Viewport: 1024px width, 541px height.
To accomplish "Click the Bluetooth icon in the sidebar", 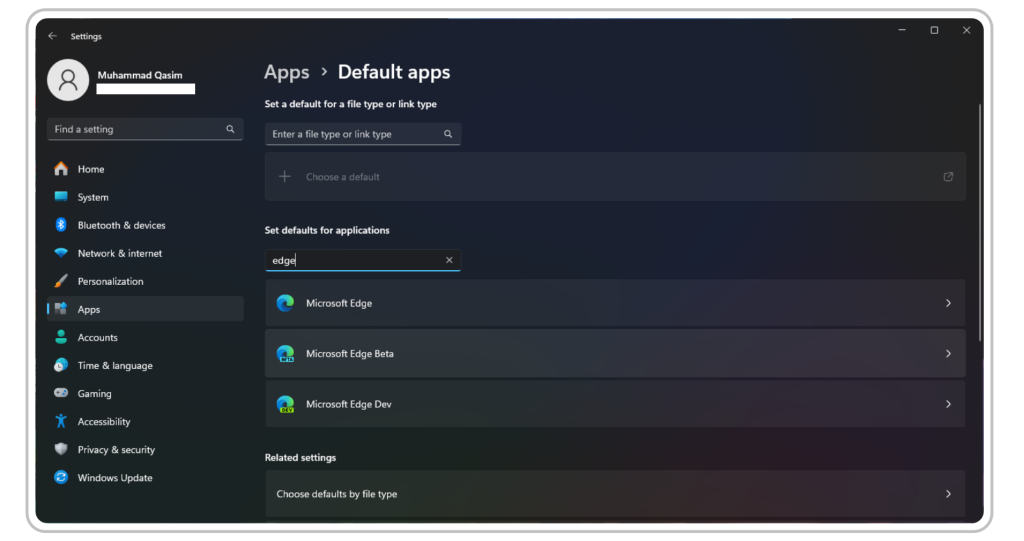I will click(61, 225).
